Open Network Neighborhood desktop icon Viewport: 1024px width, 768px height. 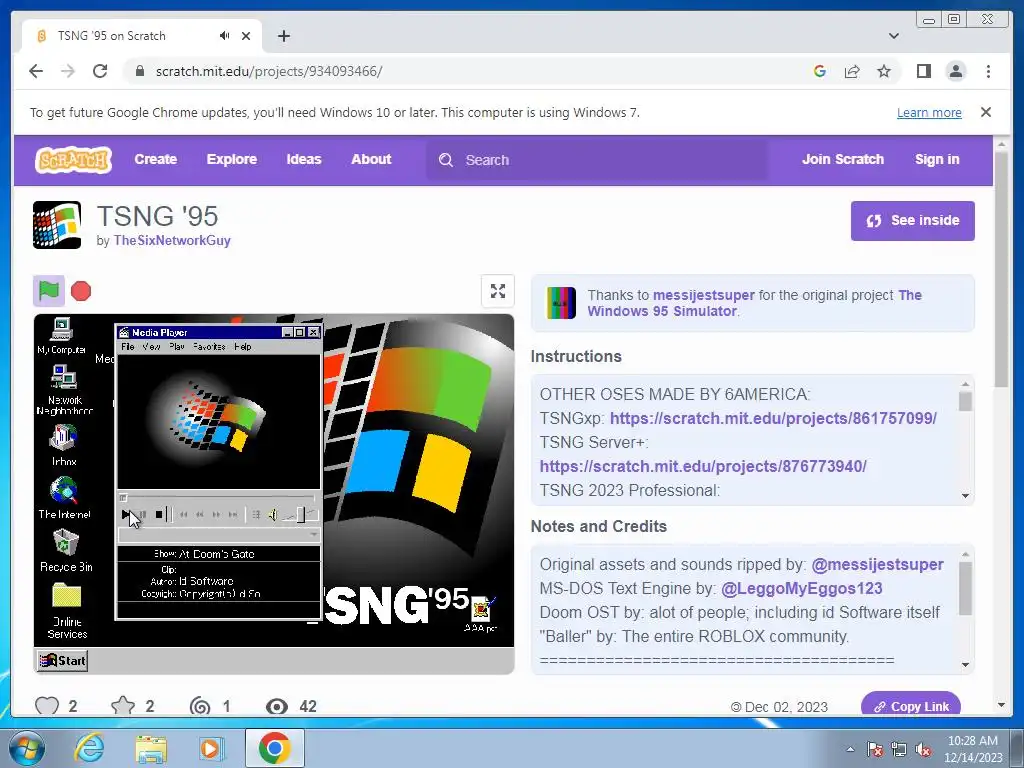tap(64, 389)
